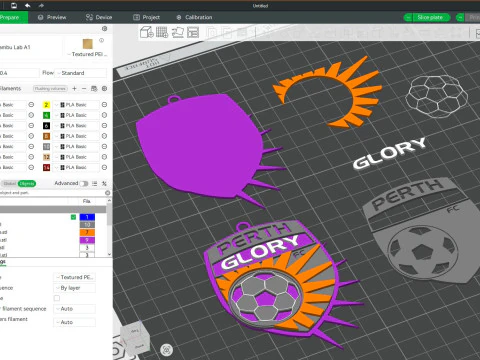
Task: Toggle the Advanced switch
Action: tap(84, 183)
